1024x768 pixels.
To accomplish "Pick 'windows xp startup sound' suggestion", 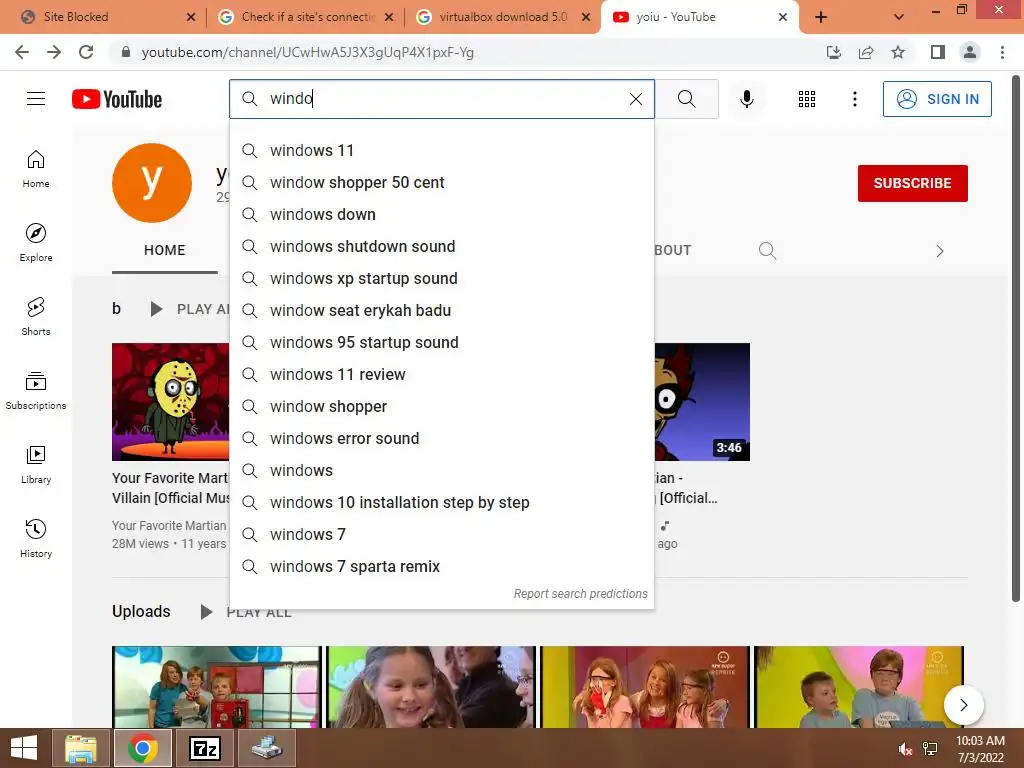I will [x=442, y=278].
